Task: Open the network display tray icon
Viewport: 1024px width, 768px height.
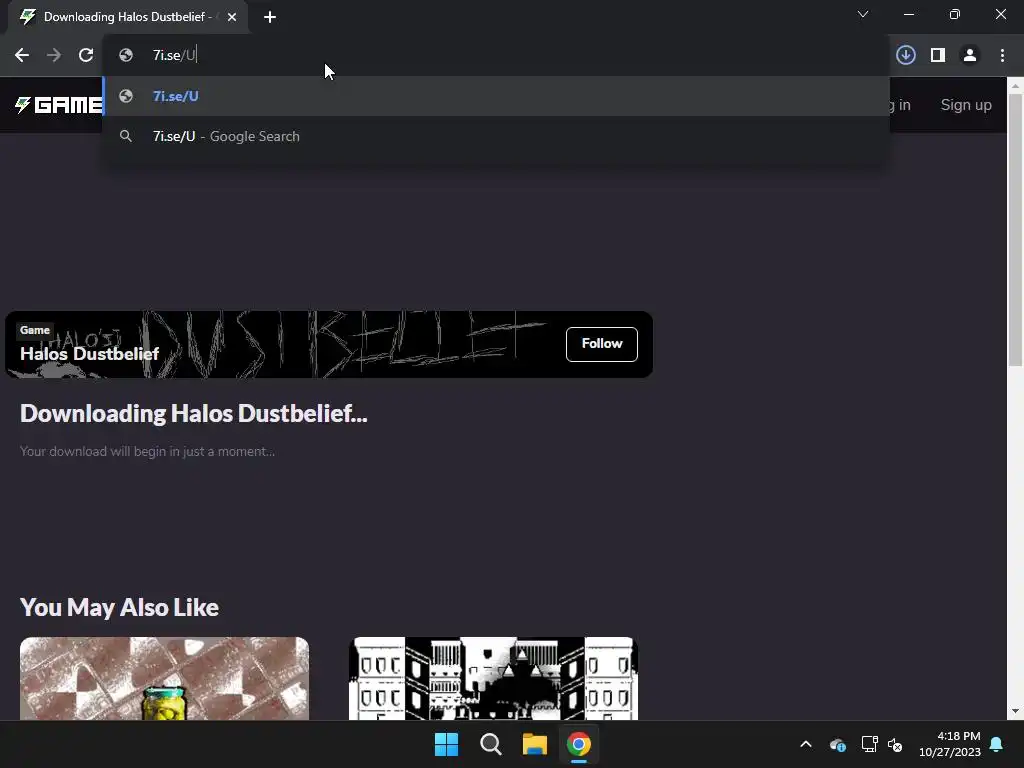Action: coord(869,744)
